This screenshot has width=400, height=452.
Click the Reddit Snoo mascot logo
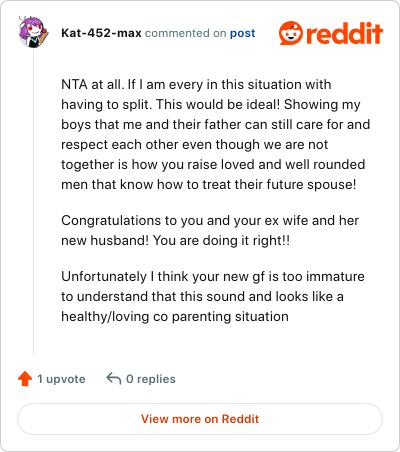(291, 33)
